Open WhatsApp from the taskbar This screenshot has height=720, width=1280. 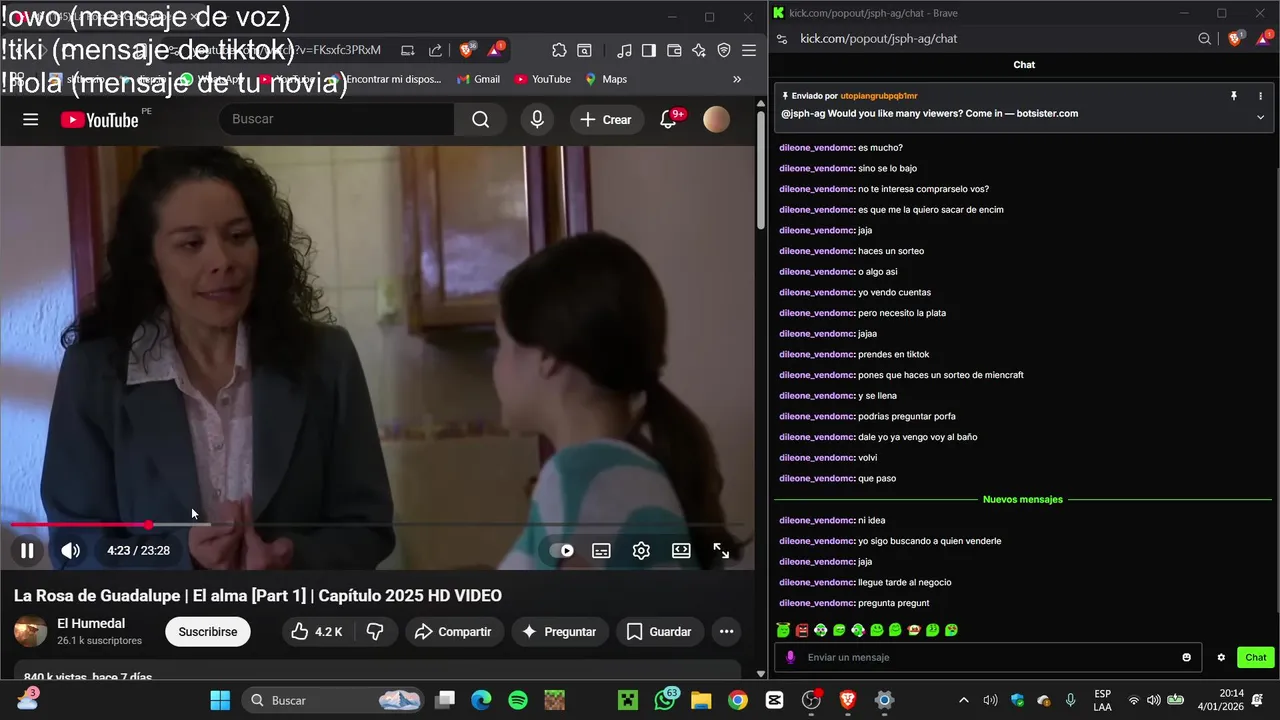pyautogui.click(x=664, y=700)
